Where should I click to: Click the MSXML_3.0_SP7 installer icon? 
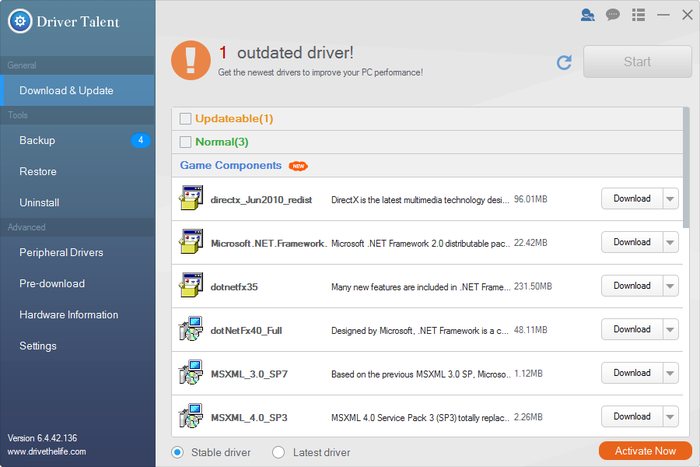click(191, 373)
